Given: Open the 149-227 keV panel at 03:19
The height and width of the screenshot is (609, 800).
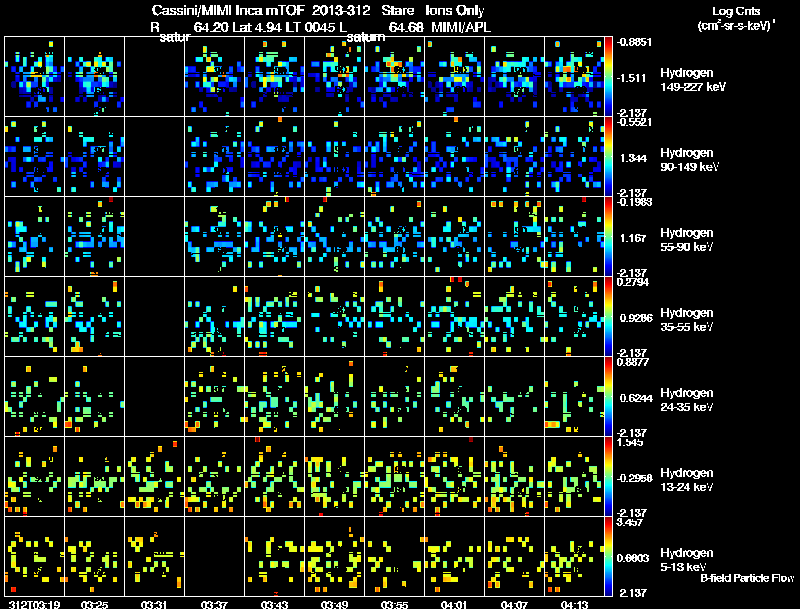Looking at the screenshot, I should [x=35, y=76].
